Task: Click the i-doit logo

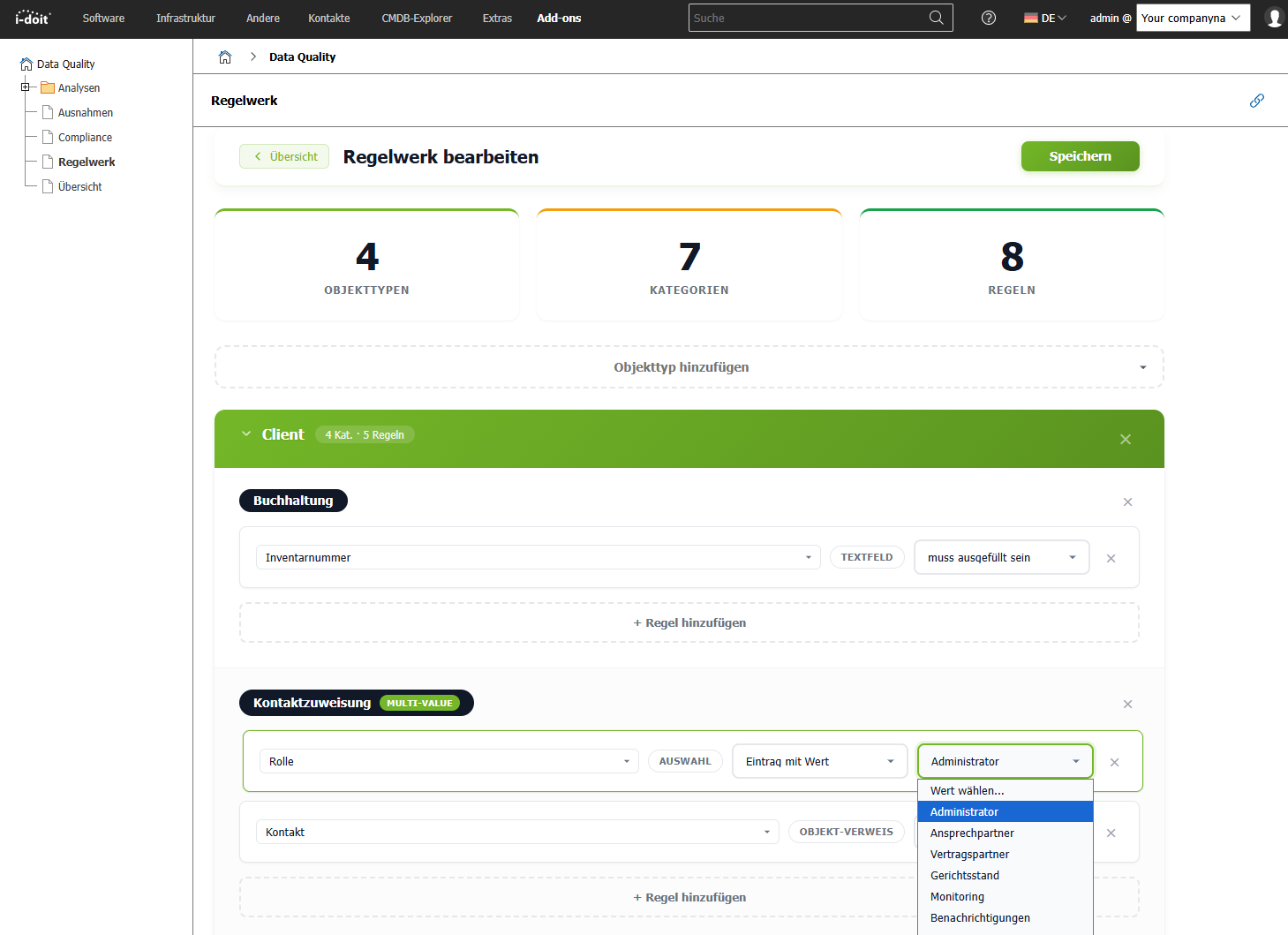Action: [x=33, y=18]
